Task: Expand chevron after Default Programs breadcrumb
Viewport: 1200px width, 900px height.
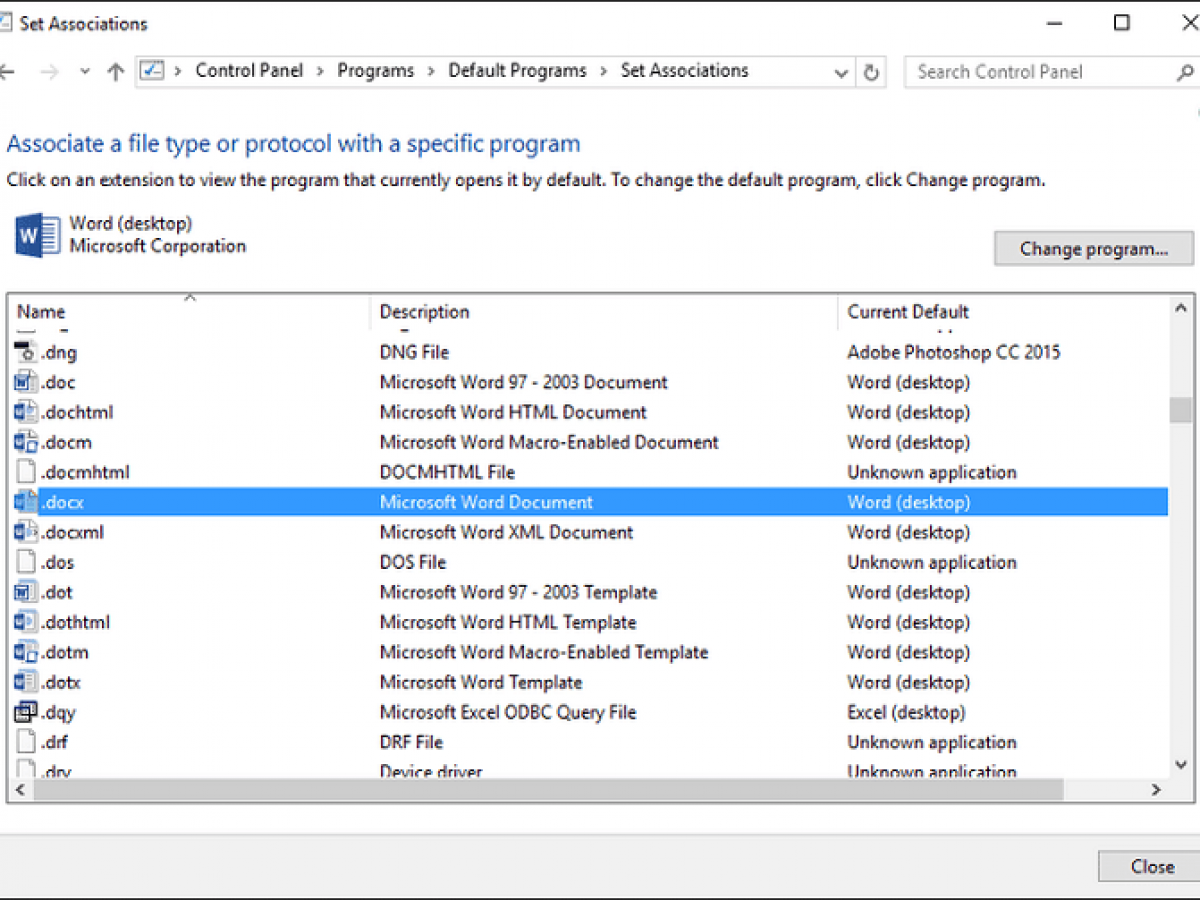Action: [605, 71]
